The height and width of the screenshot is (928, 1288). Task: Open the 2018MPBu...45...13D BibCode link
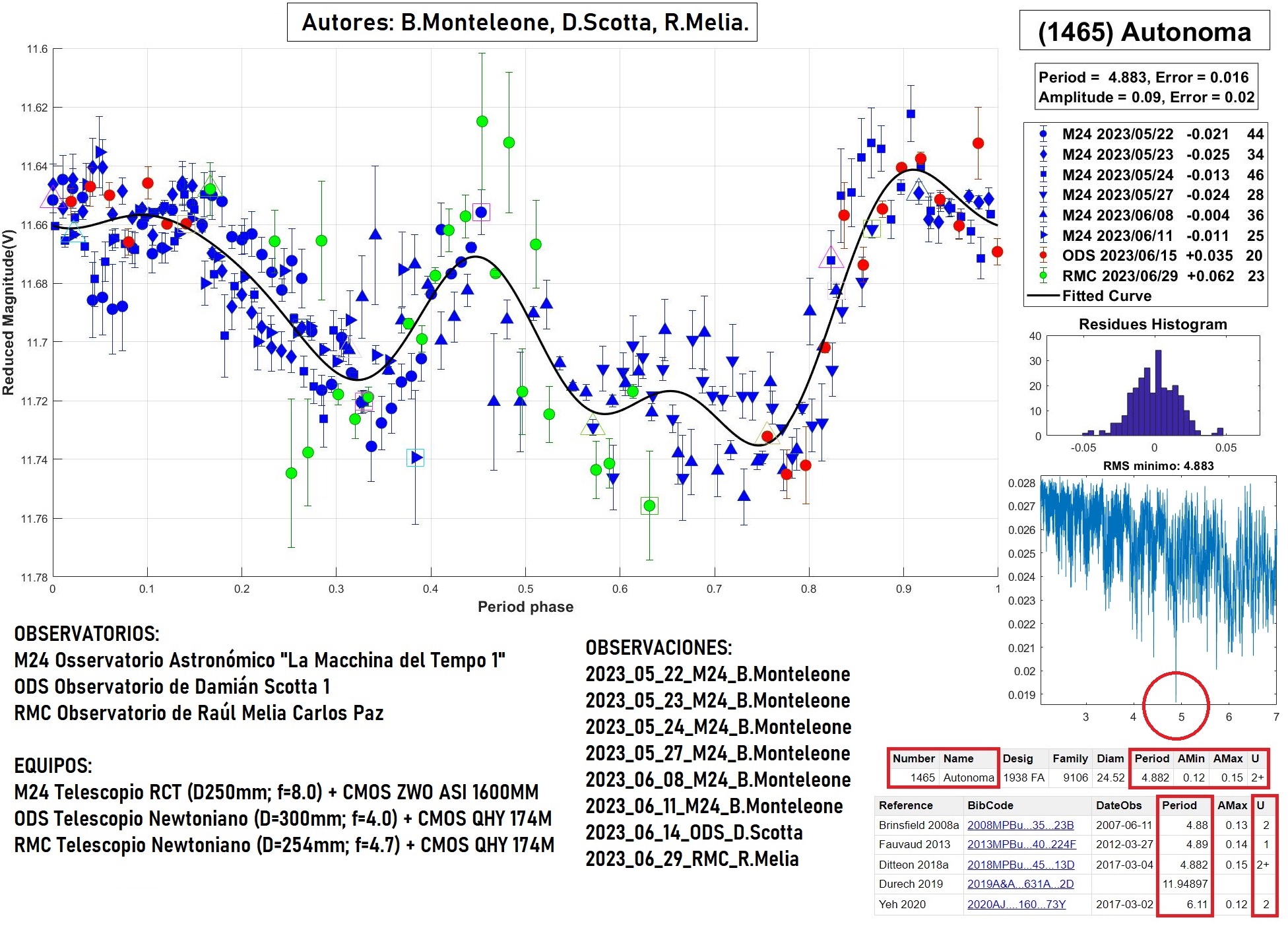(x=1021, y=865)
